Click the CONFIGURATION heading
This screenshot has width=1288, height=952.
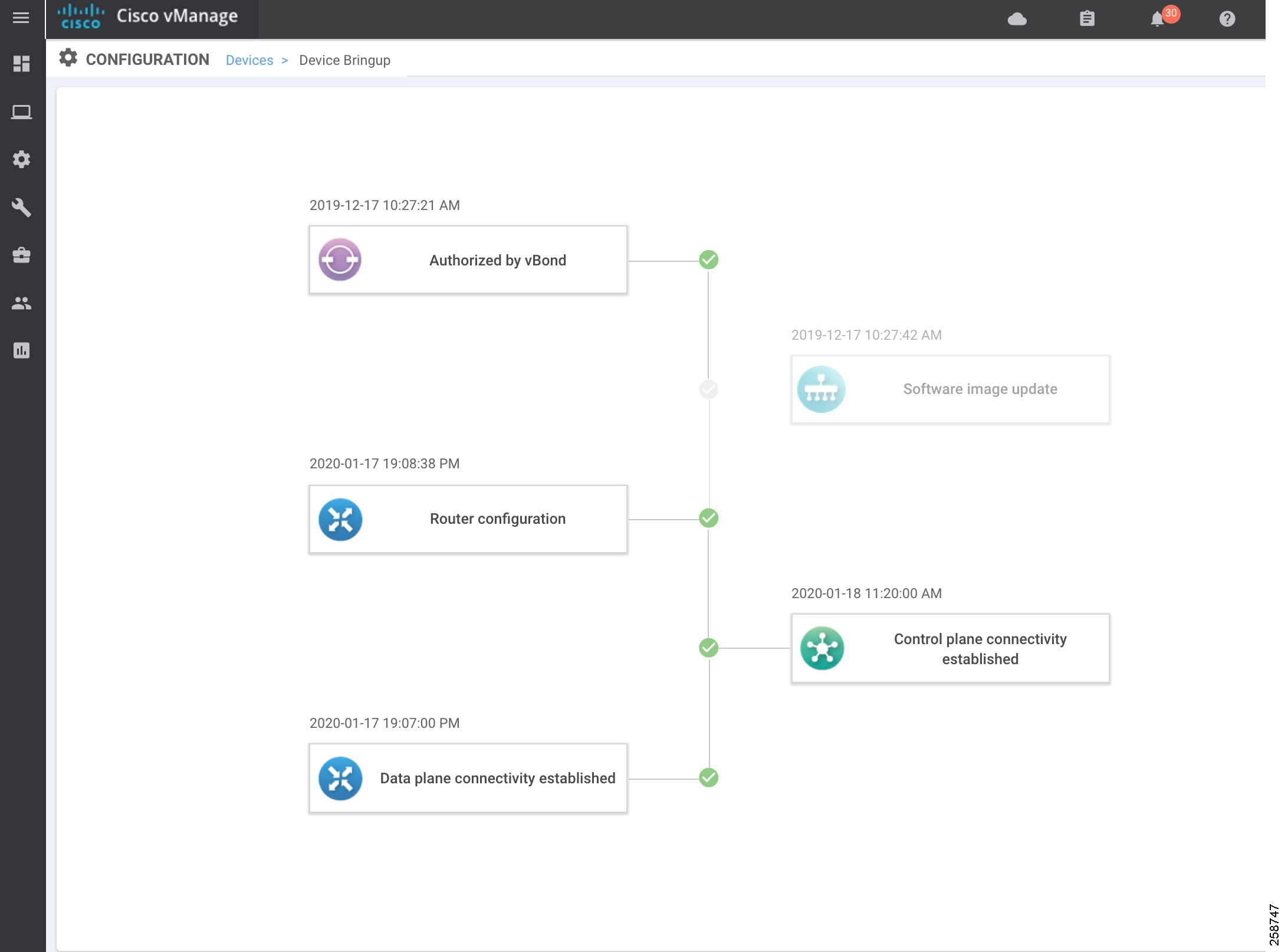(x=147, y=60)
